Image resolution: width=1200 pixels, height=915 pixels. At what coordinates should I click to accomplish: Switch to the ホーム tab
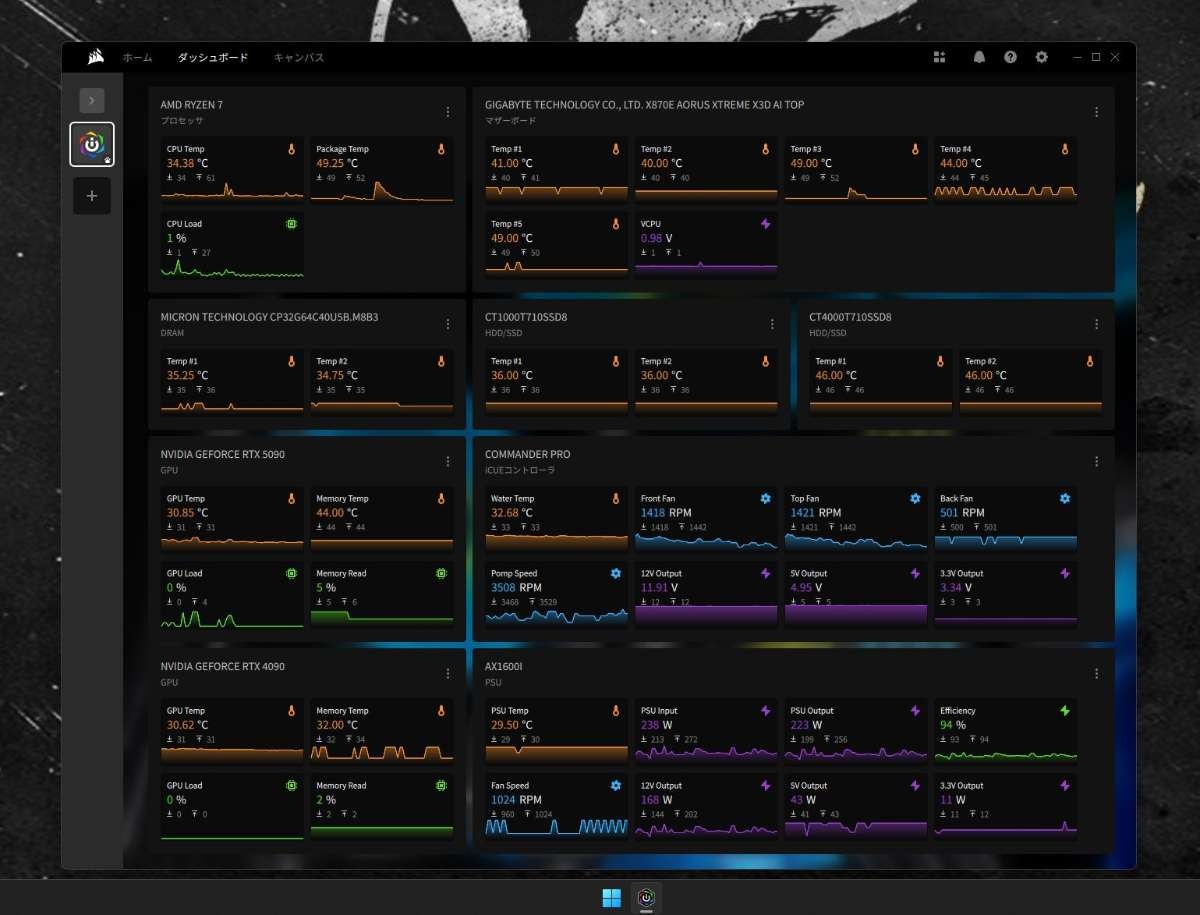(137, 58)
